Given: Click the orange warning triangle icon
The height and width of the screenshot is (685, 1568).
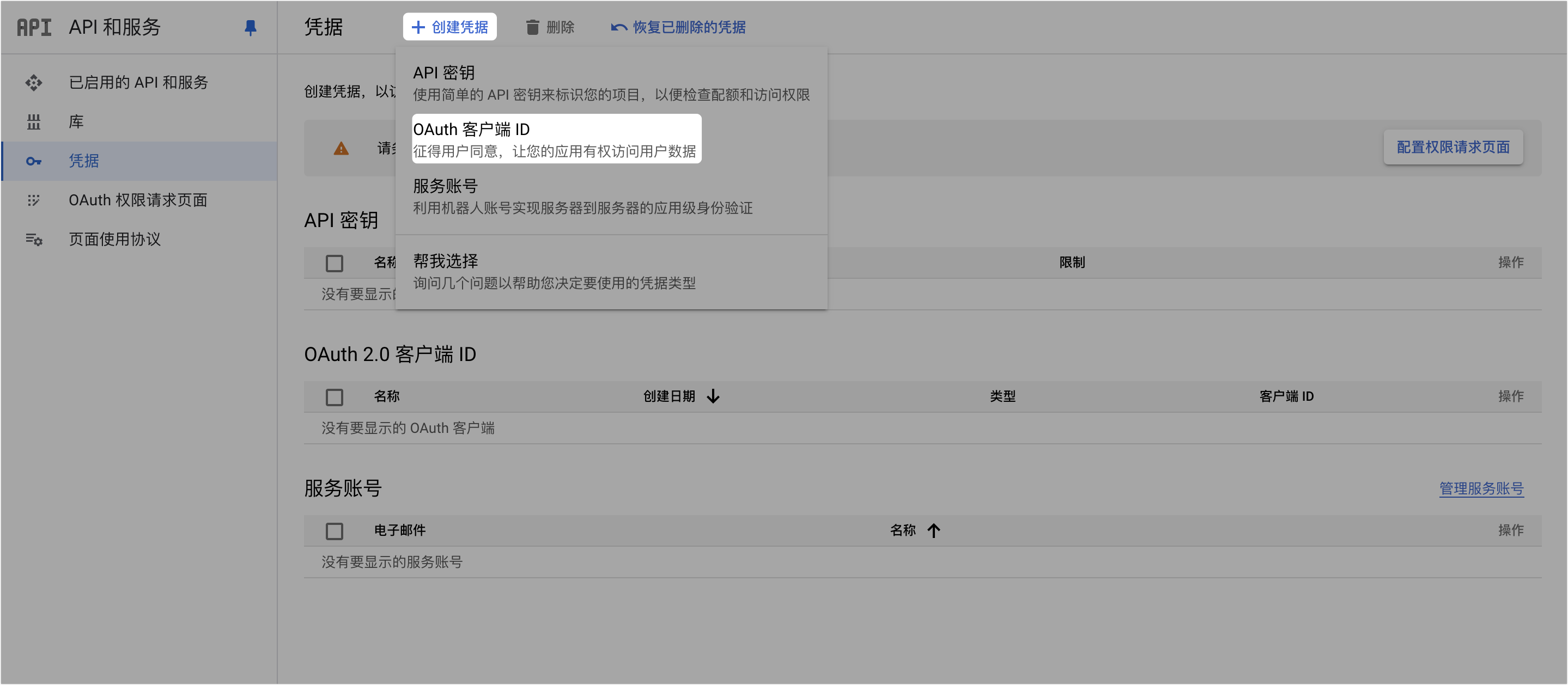Looking at the screenshot, I should (x=341, y=149).
